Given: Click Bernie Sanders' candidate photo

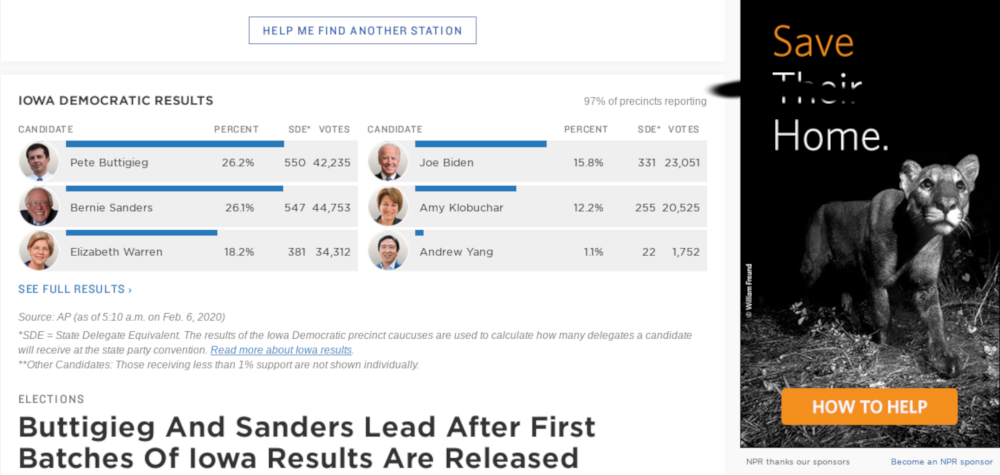Looking at the screenshot, I should tap(38, 207).
